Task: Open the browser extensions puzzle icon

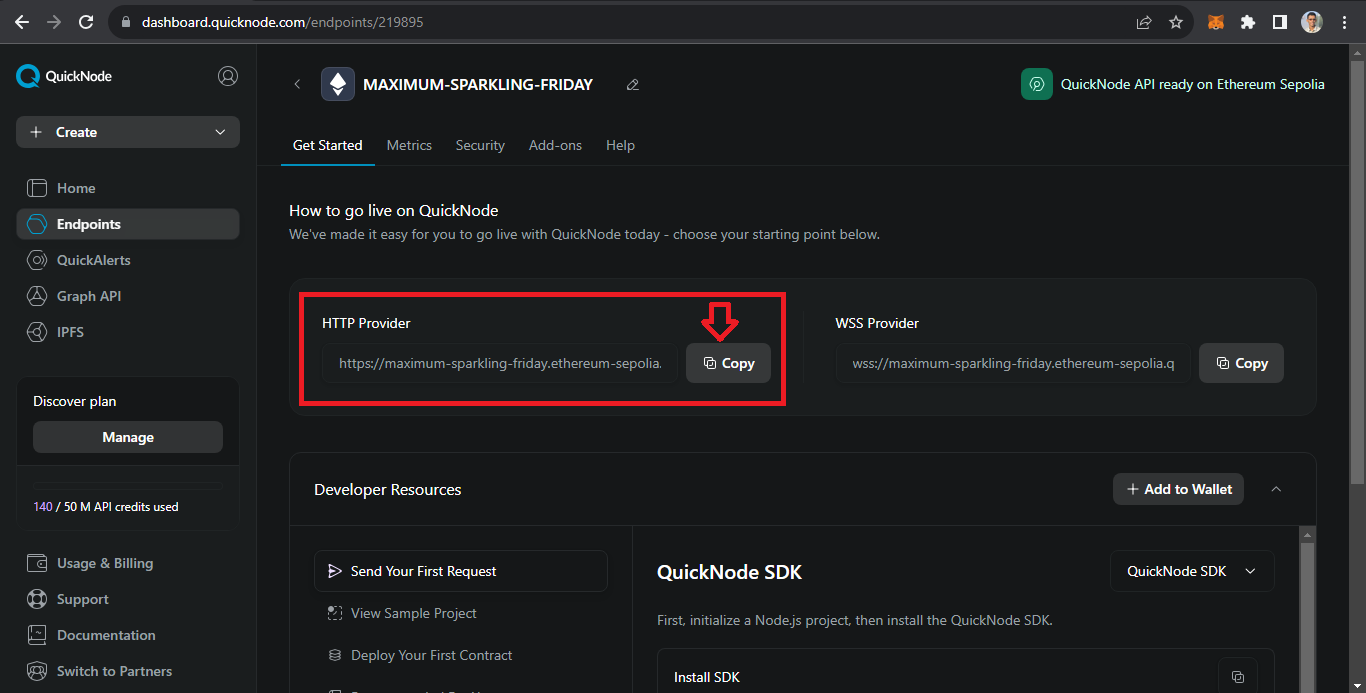Action: (1248, 22)
